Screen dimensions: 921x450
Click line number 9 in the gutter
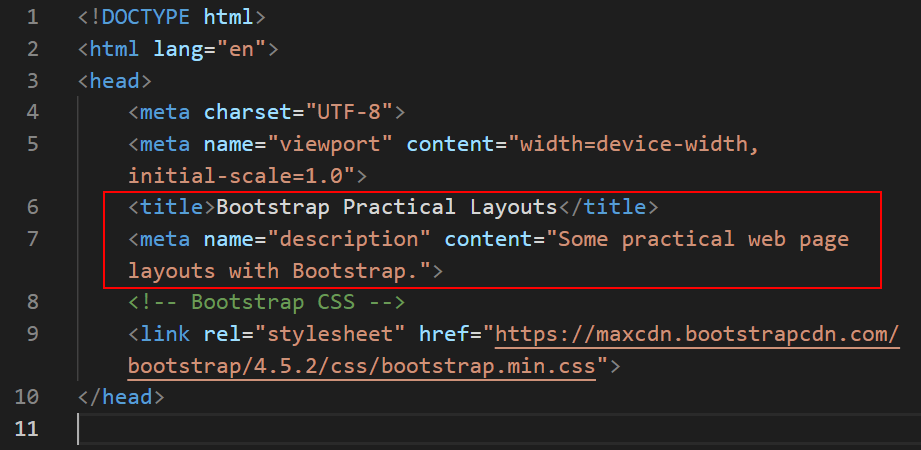tap(33, 333)
